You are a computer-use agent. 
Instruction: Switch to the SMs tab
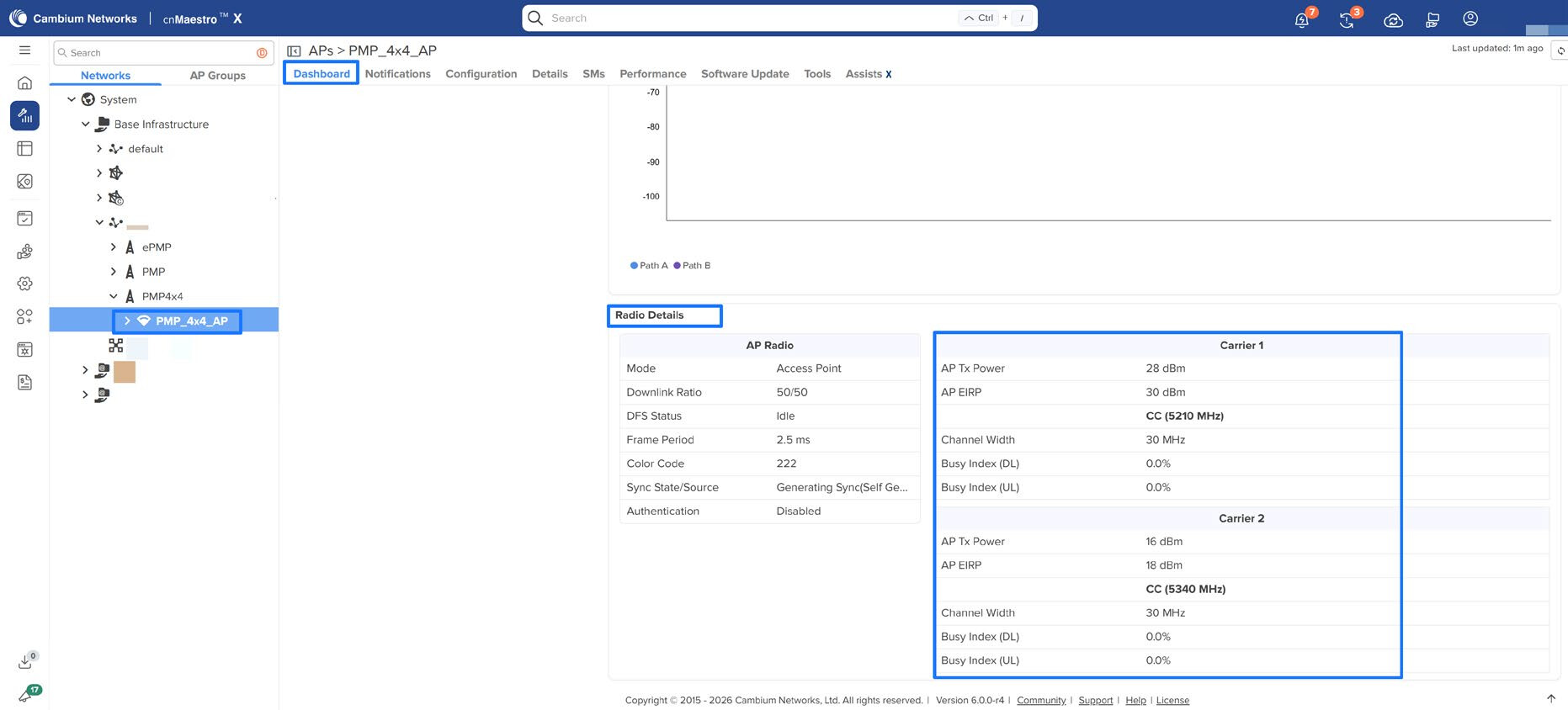[x=593, y=74]
